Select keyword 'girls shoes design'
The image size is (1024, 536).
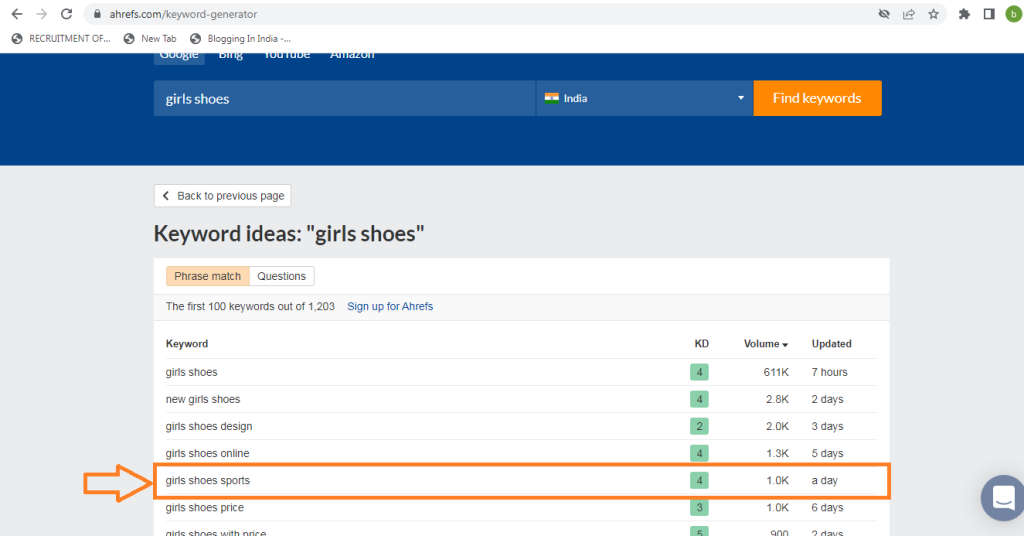point(209,426)
